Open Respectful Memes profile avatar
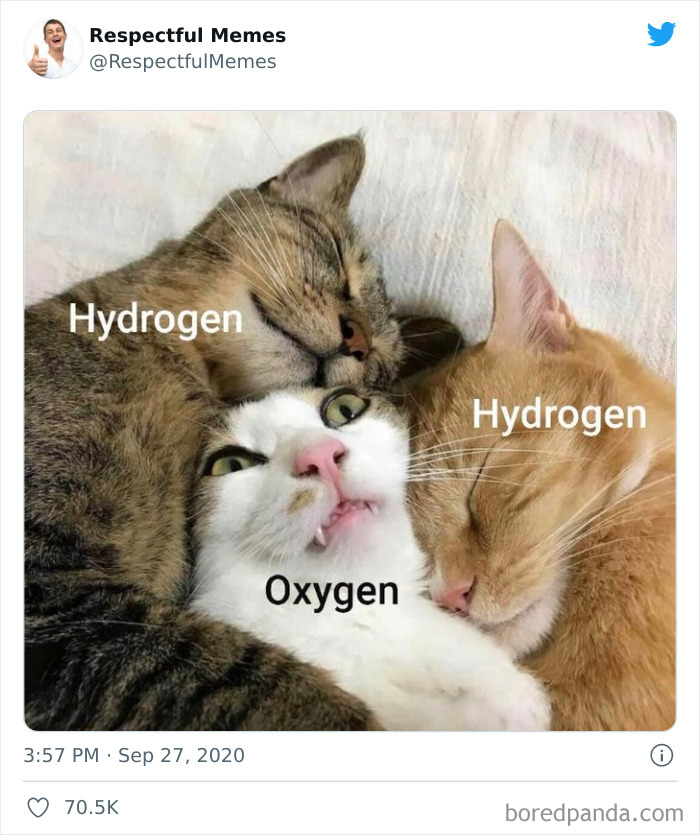The image size is (700, 835). coord(53,48)
